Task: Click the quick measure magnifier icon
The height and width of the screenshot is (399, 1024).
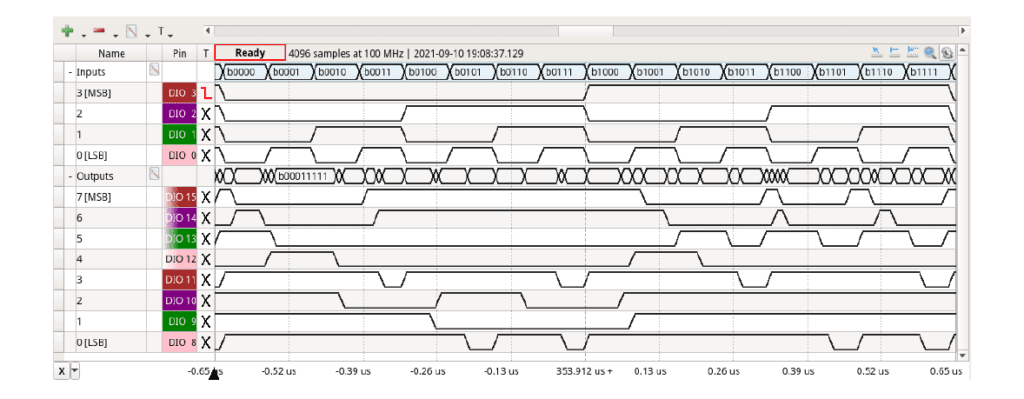Action: [x=930, y=53]
